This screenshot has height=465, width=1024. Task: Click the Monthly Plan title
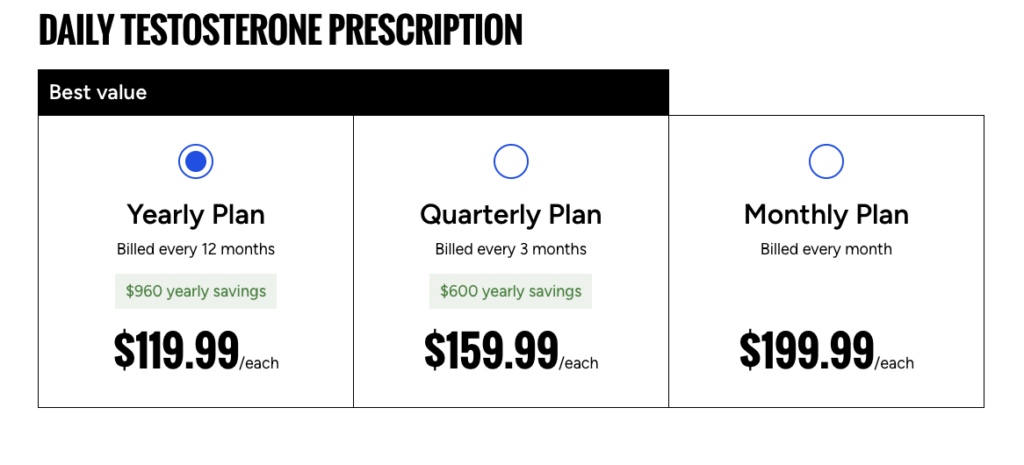pyautogui.click(x=826, y=214)
